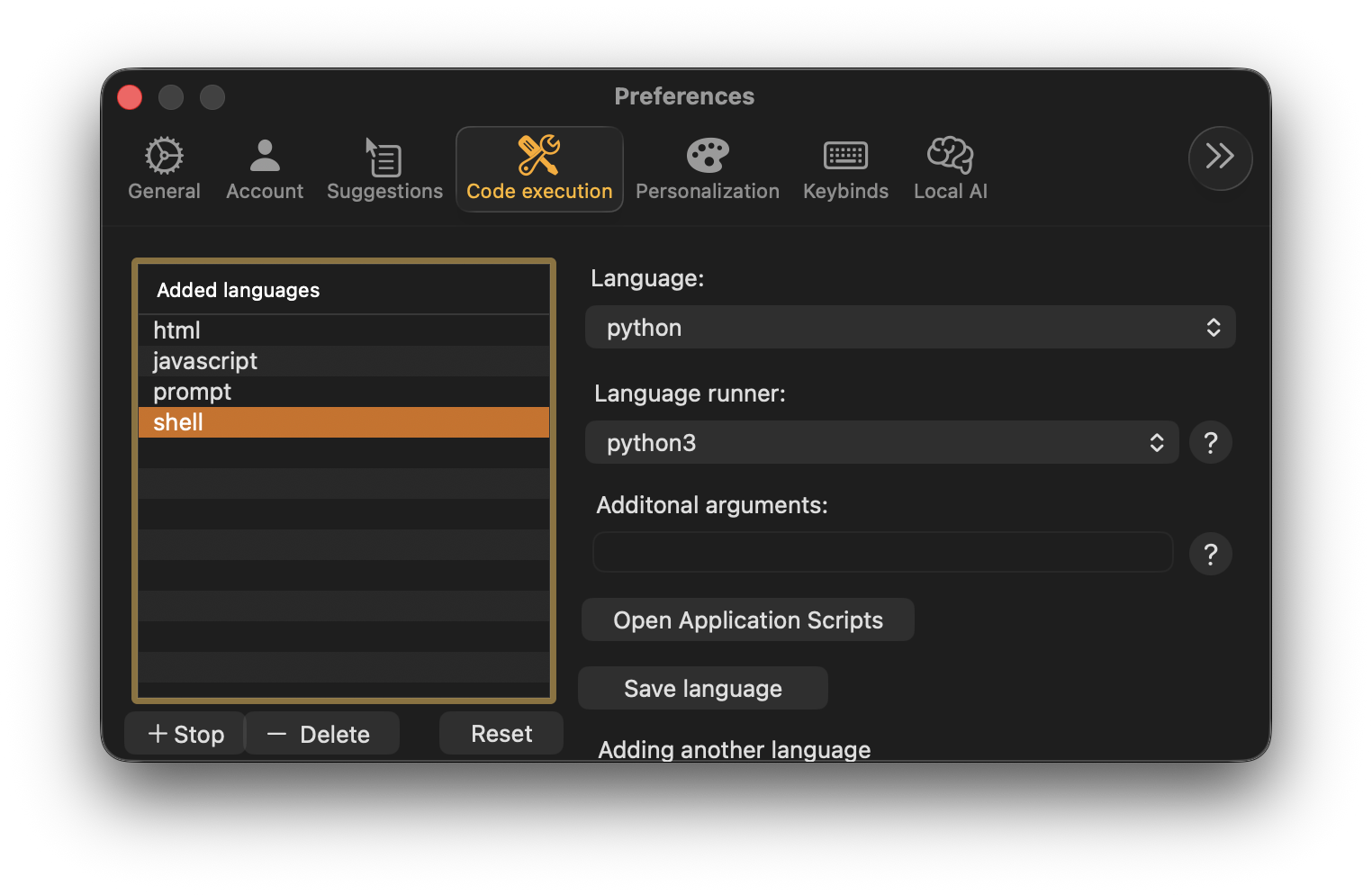Click the Open Application Scripts button
Screen dimensions: 1372x895
click(x=747, y=619)
